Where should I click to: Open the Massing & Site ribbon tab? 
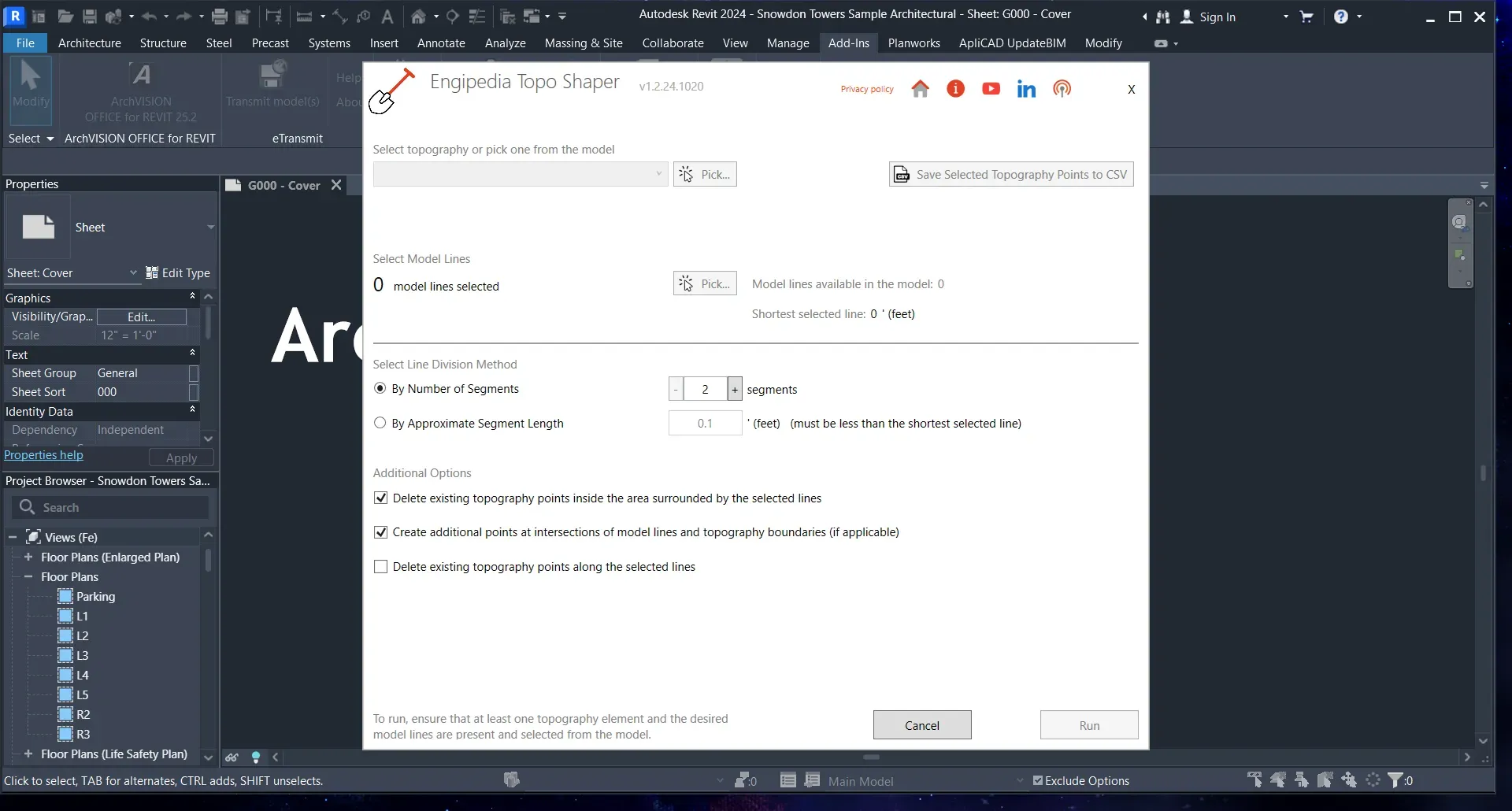[x=584, y=43]
